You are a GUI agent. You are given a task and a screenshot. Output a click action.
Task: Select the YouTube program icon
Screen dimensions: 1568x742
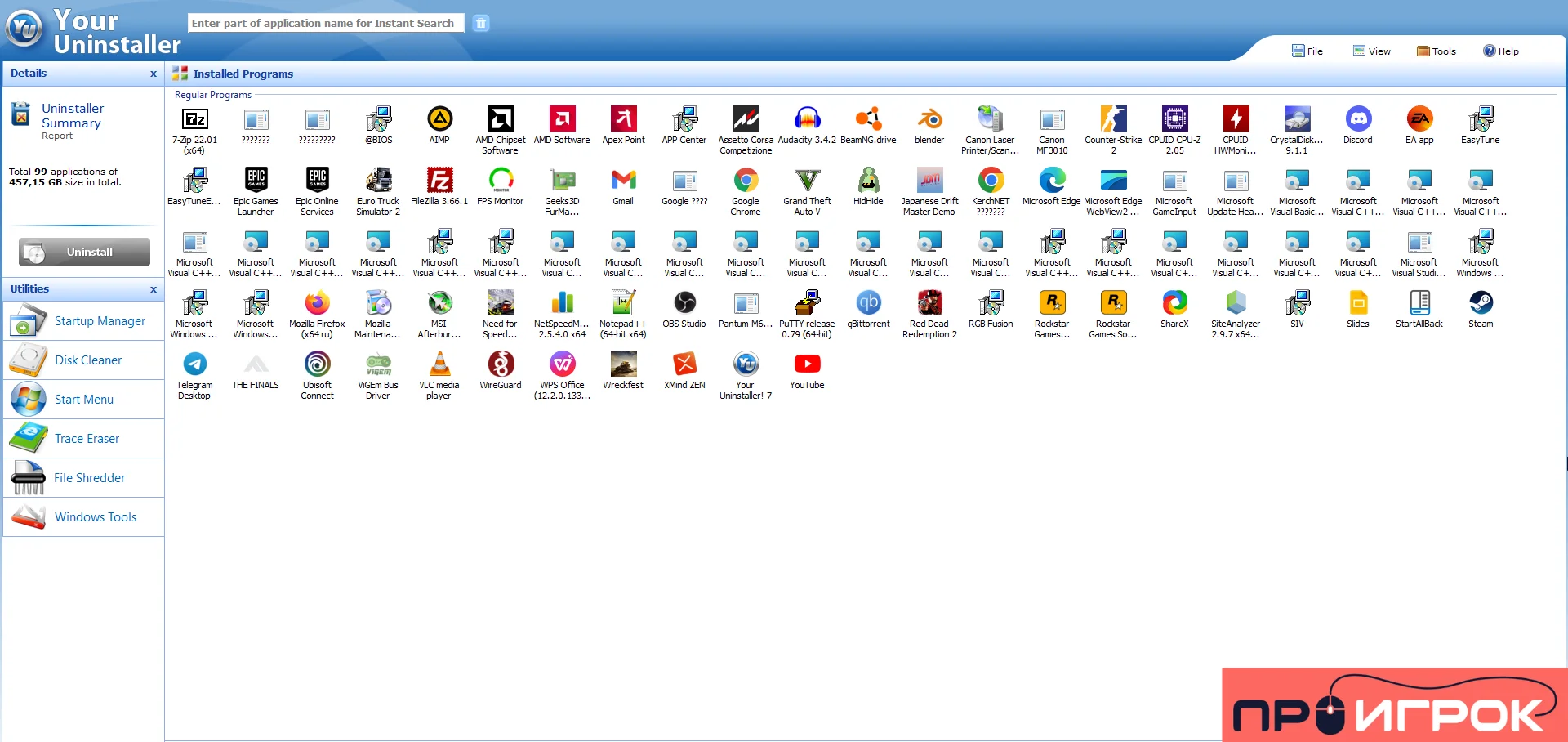tap(807, 364)
